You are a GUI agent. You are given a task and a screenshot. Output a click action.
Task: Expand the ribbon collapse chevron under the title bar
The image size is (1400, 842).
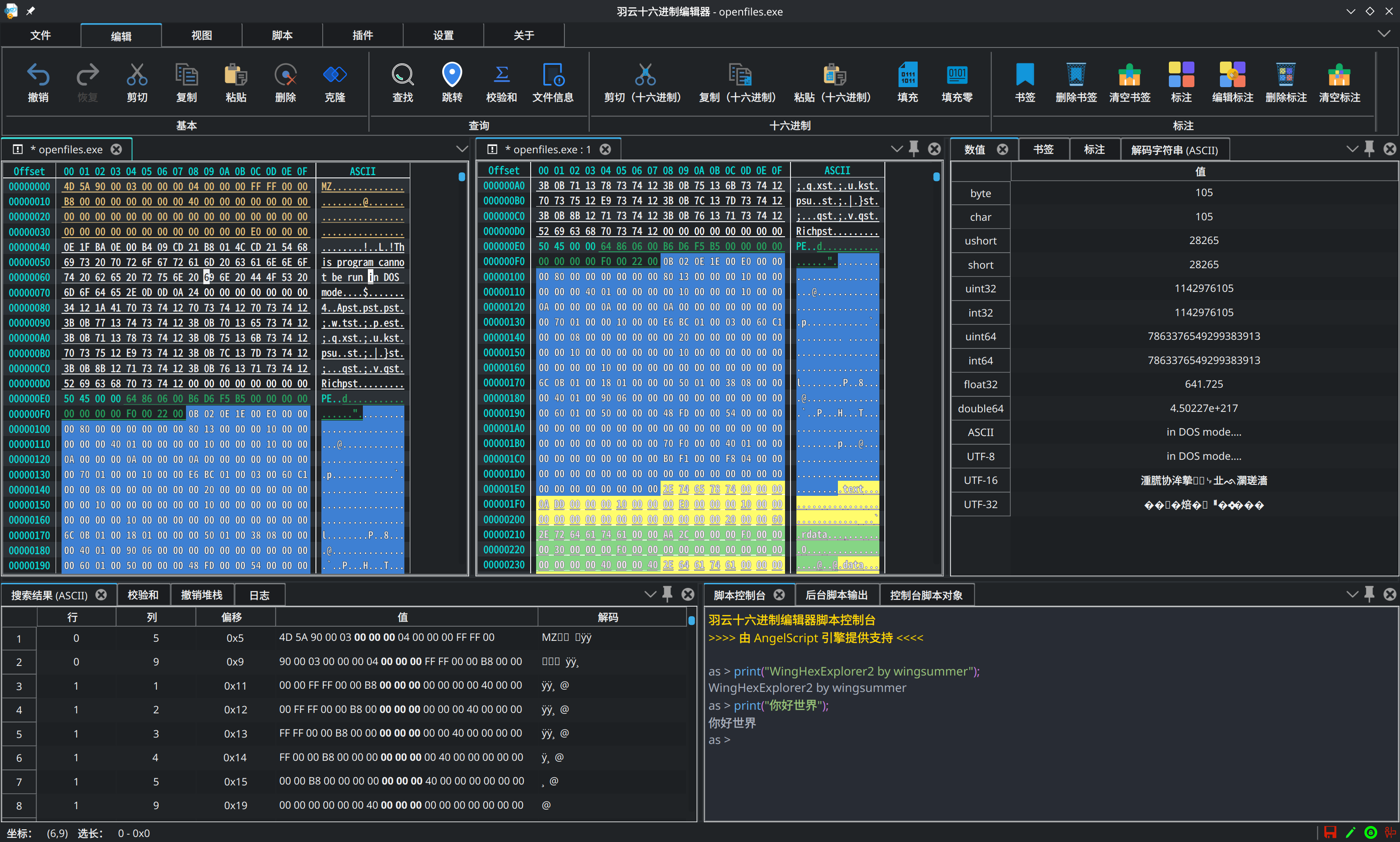[1384, 34]
